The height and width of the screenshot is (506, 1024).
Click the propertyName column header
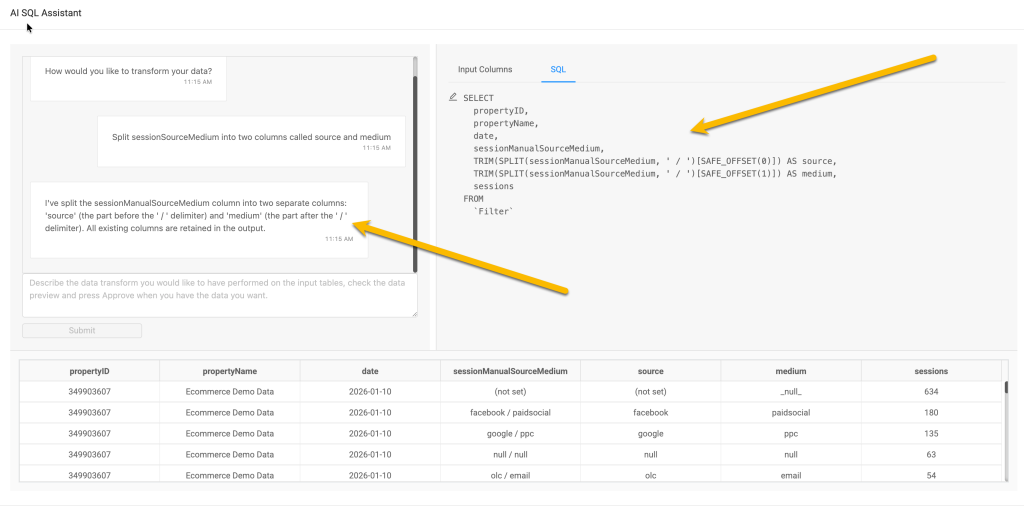[230, 371]
